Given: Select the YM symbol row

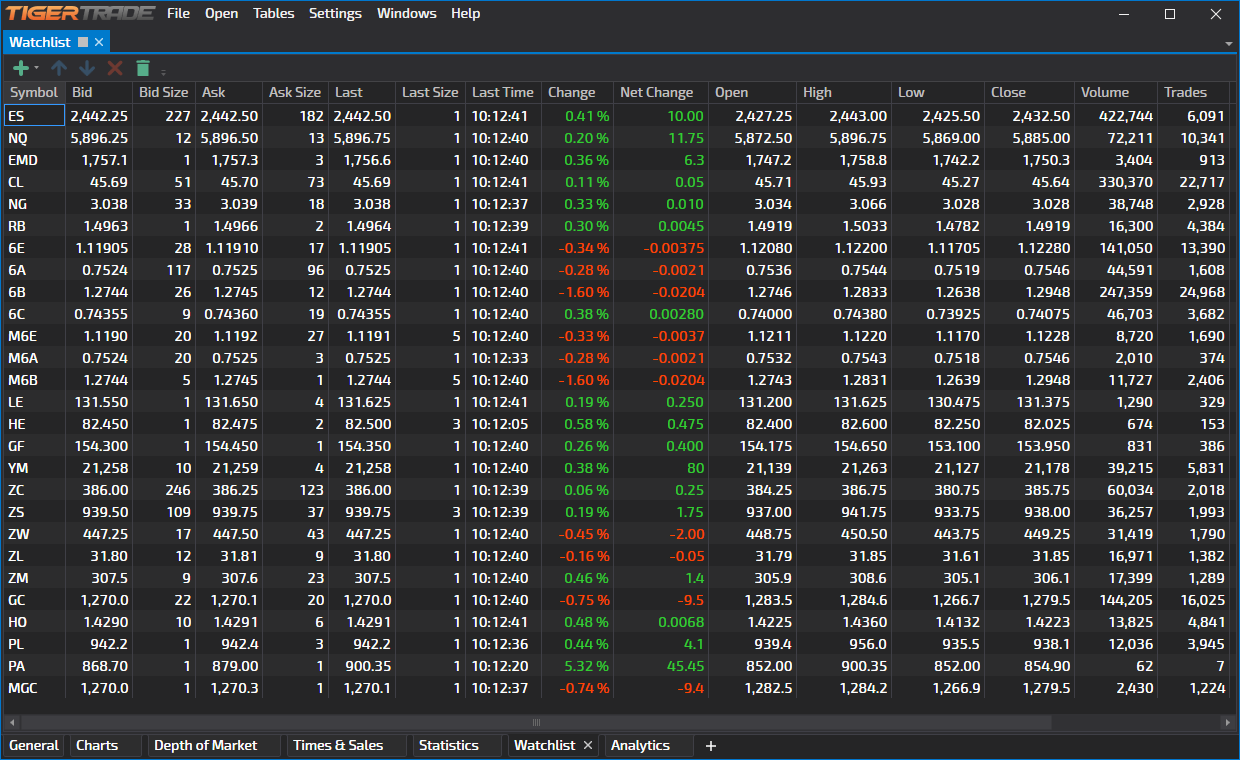Looking at the screenshot, I should click(617, 468).
